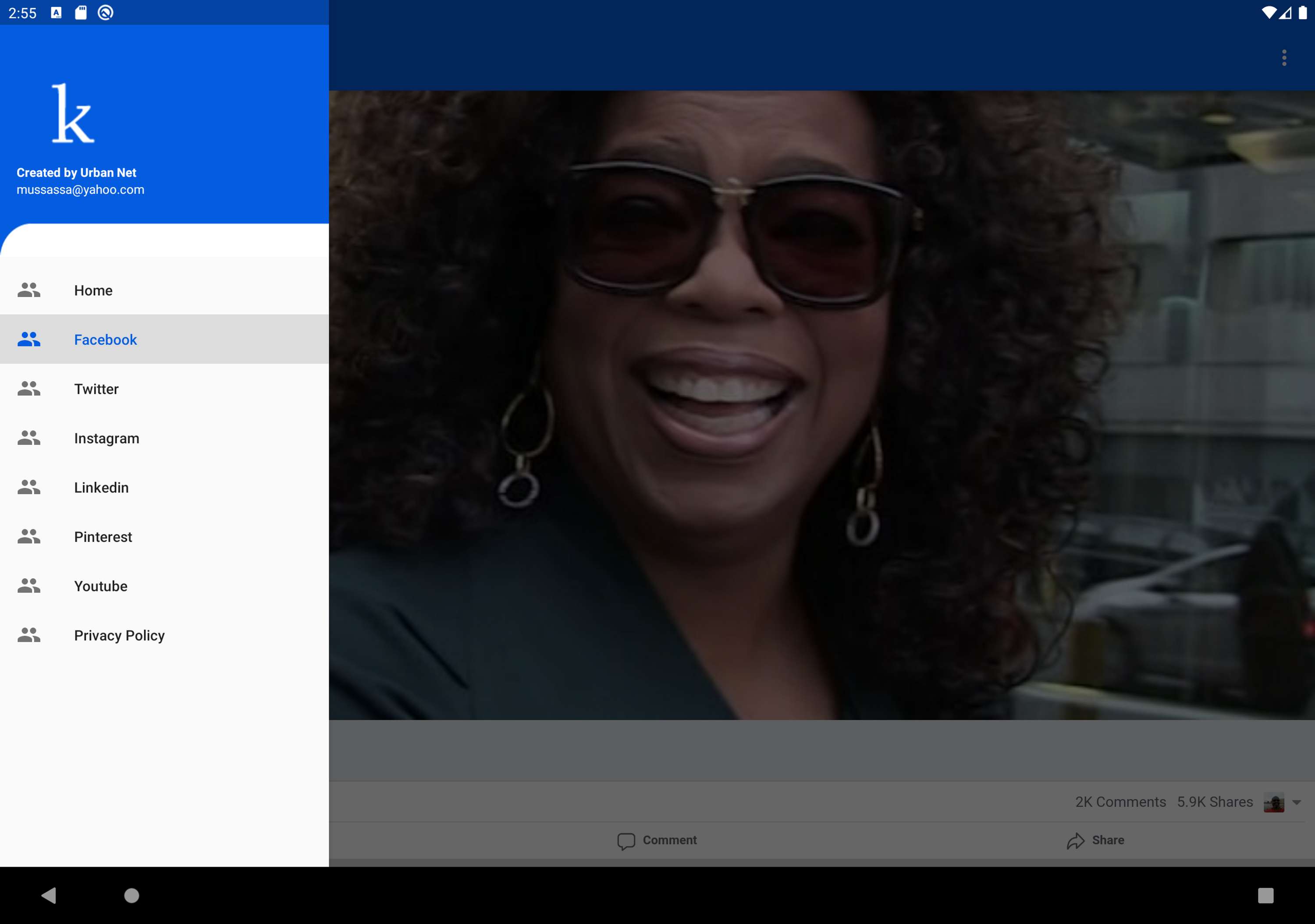Open the Pinterest menu item
This screenshot has height=924, width=1315.
pyautogui.click(x=164, y=536)
